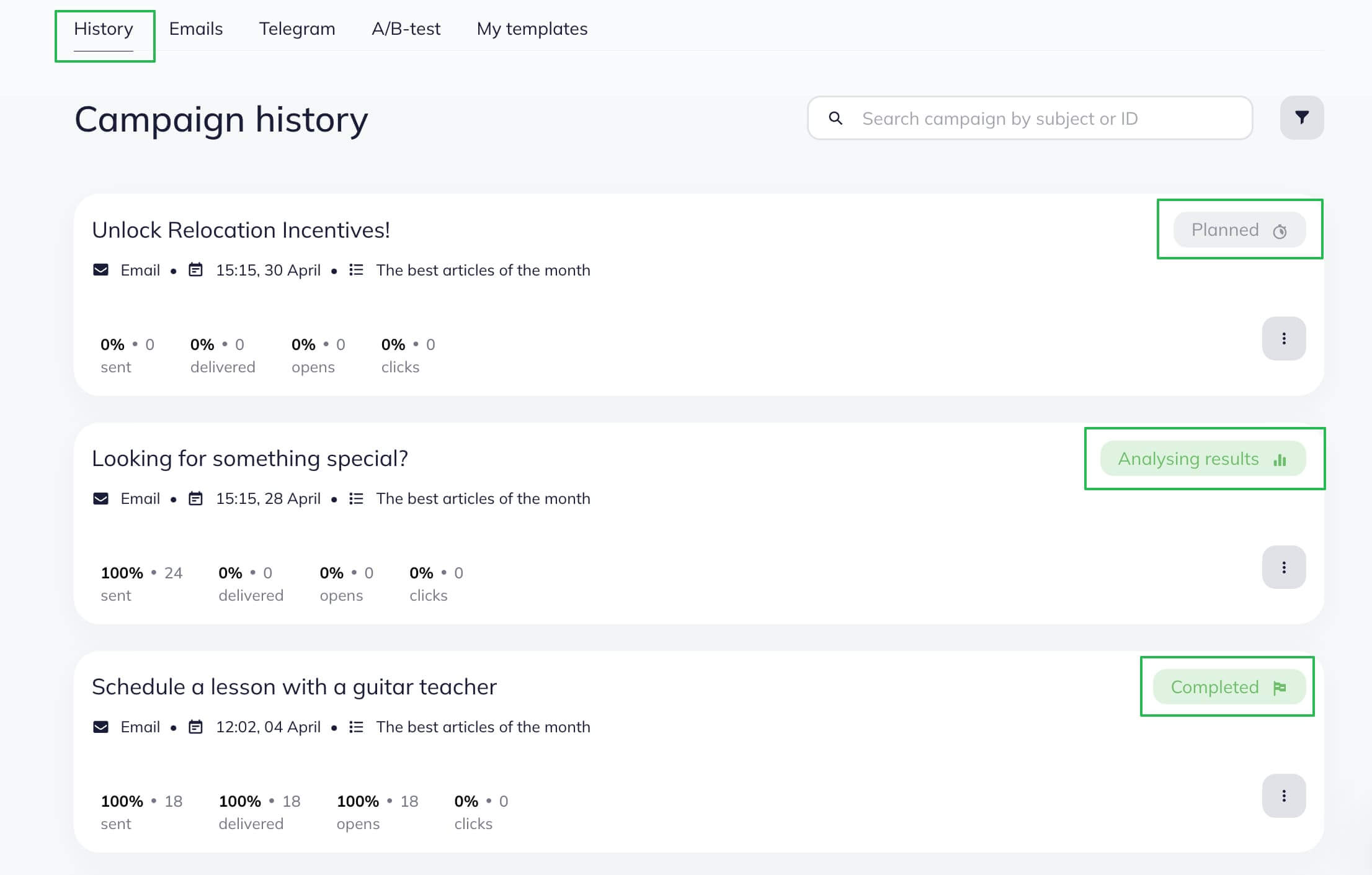Click calendar icon beside 12:02, 04 April
The width and height of the screenshot is (1372, 875).
195,727
